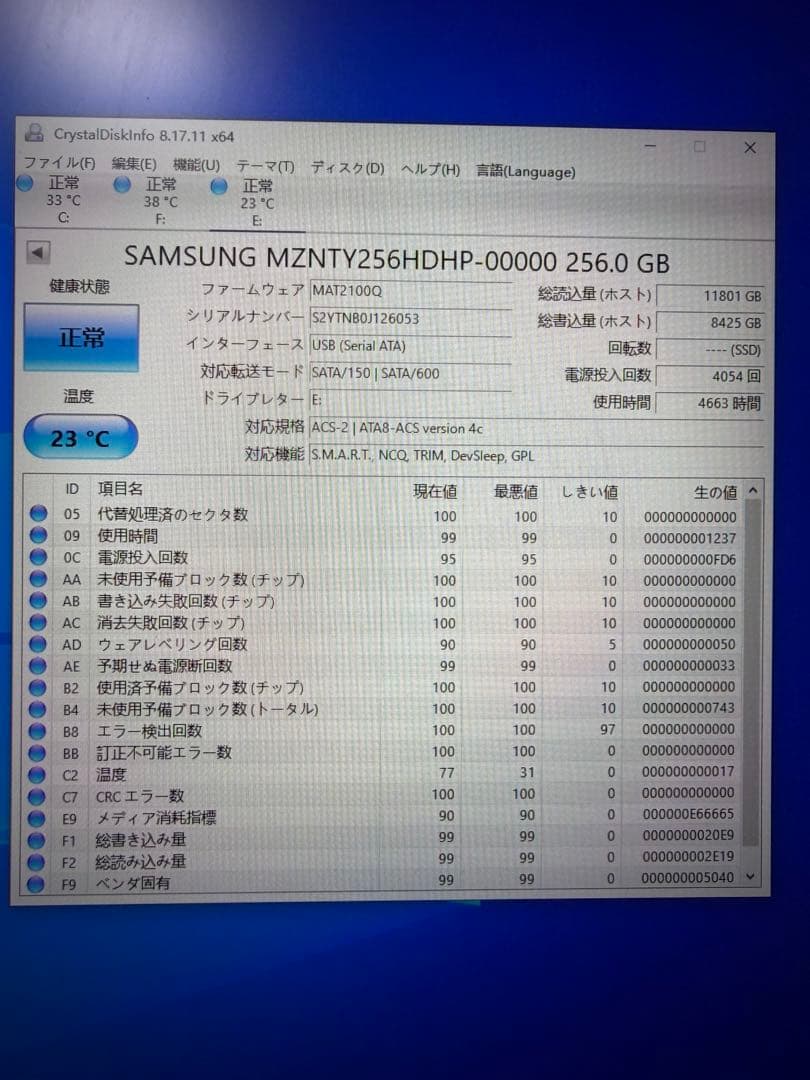Open the ヘルプ(H) menu
Image resolution: width=810 pixels, height=1080 pixels.
[x=430, y=169]
